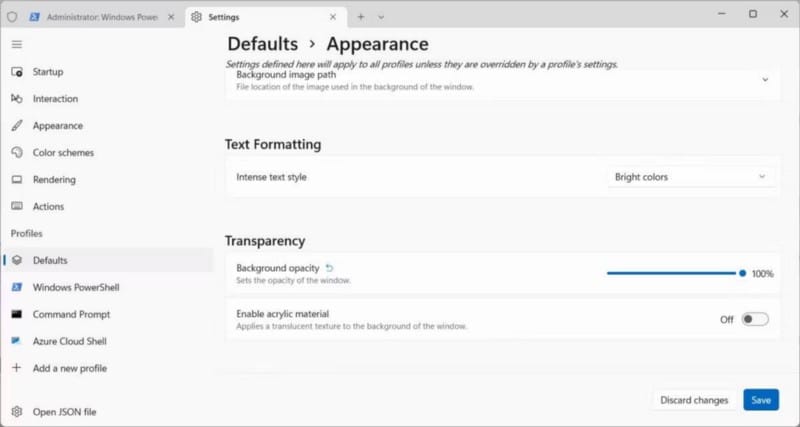The width and height of the screenshot is (800, 427).
Task: Toggle Enable acrylic material switch
Action: (x=755, y=320)
